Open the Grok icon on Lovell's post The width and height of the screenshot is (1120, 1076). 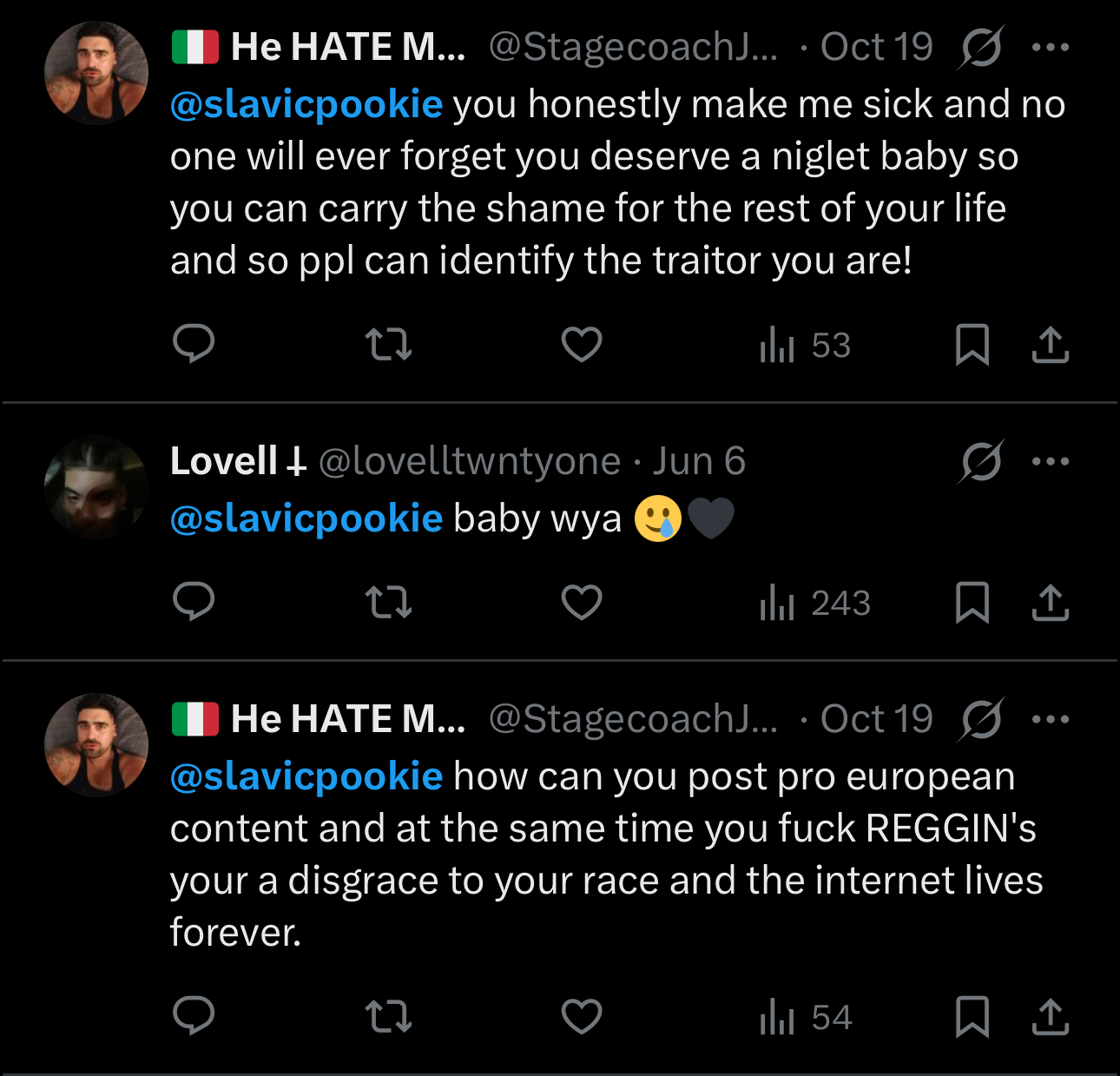click(981, 461)
